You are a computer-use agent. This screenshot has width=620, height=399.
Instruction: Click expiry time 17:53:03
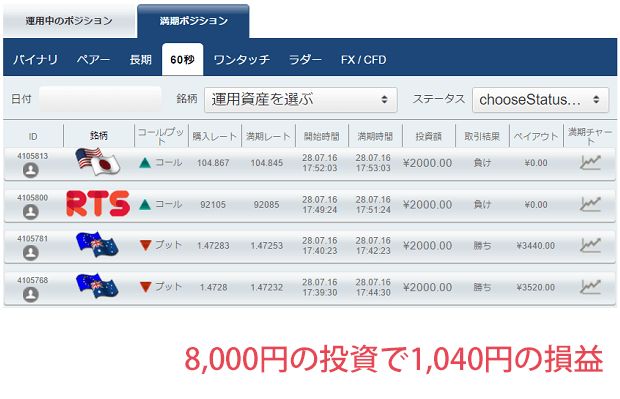[373, 168]
